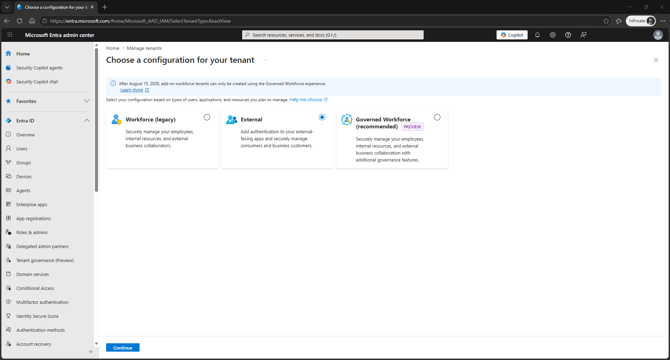670x360 pixels.
Task: Collapse the Entra ID section chevron
Action: click(x=87, y=121)
